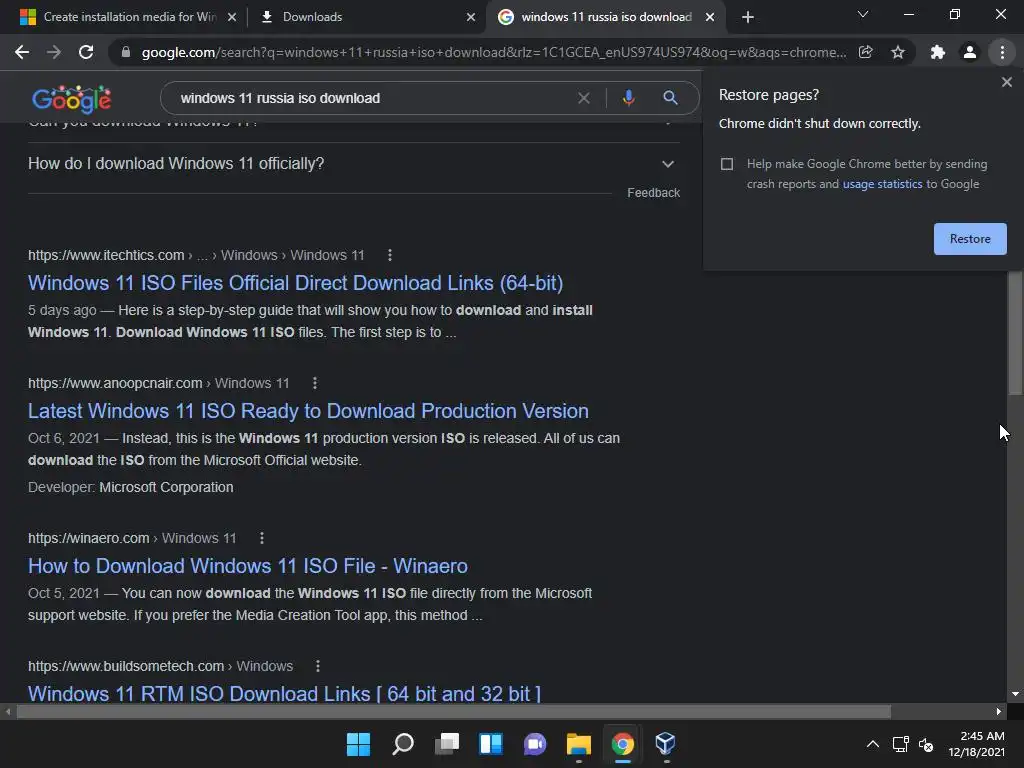
Task: Select the windows 11 russia iso download tab
Action: pyautogui.click(x=606, y=17)
